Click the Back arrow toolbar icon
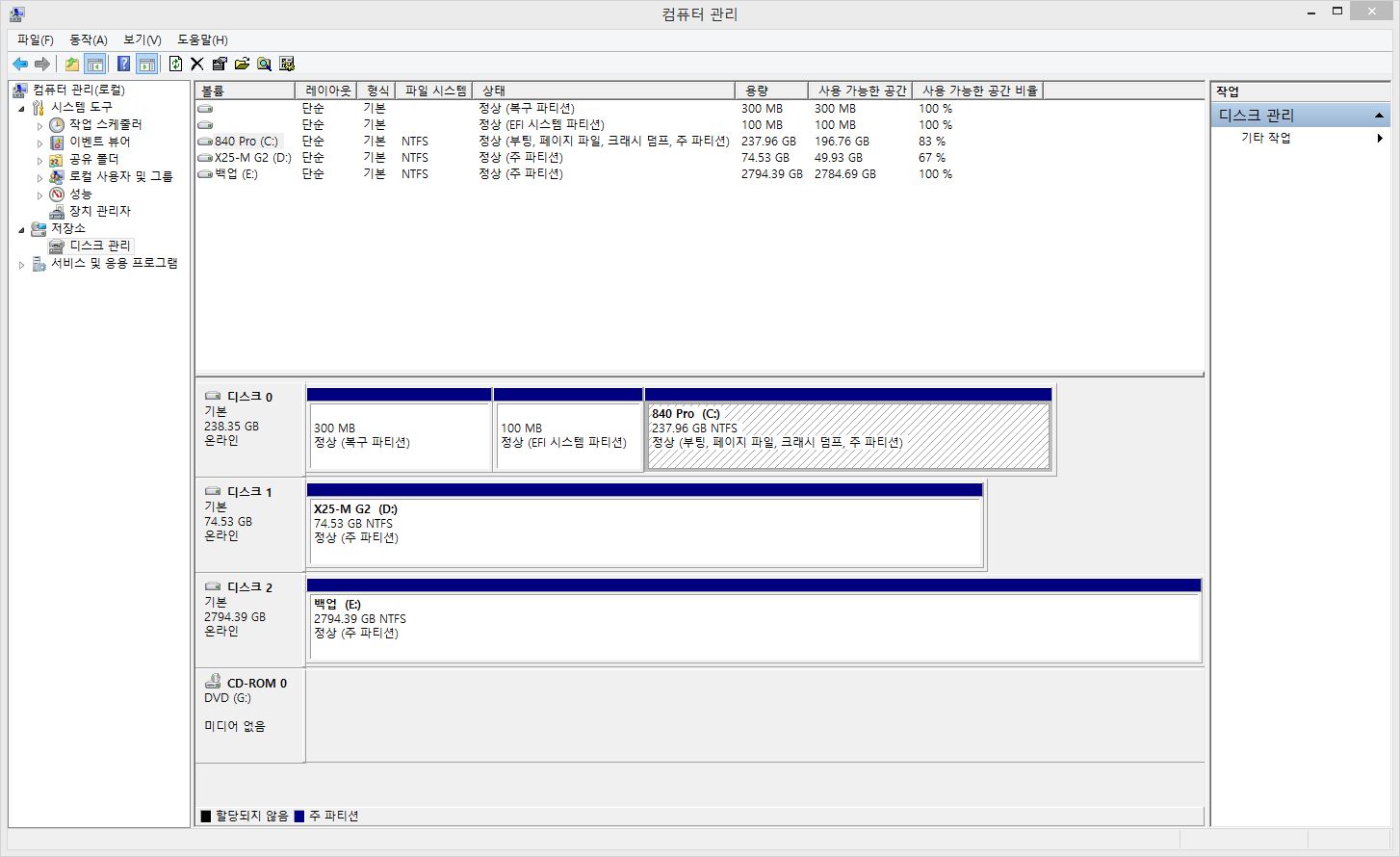 click(20, 64)
